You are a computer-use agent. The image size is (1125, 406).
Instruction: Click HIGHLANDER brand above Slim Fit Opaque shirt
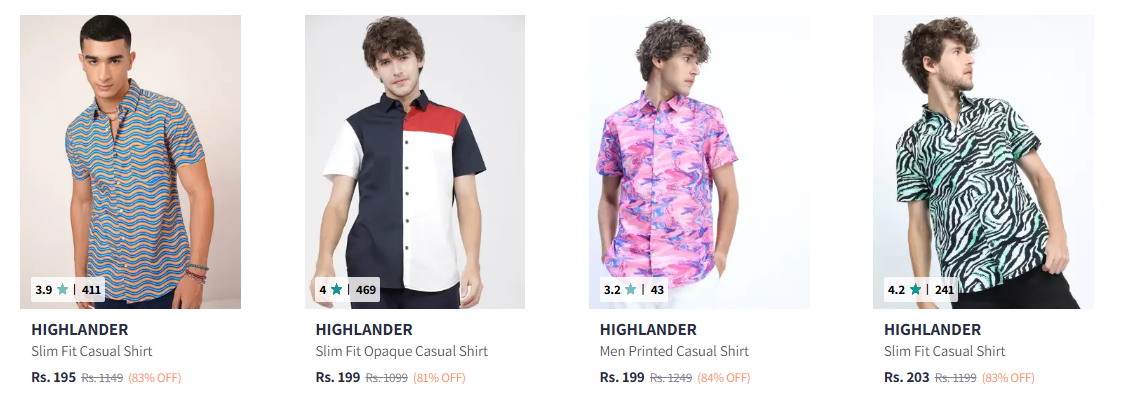pos(364,330)
